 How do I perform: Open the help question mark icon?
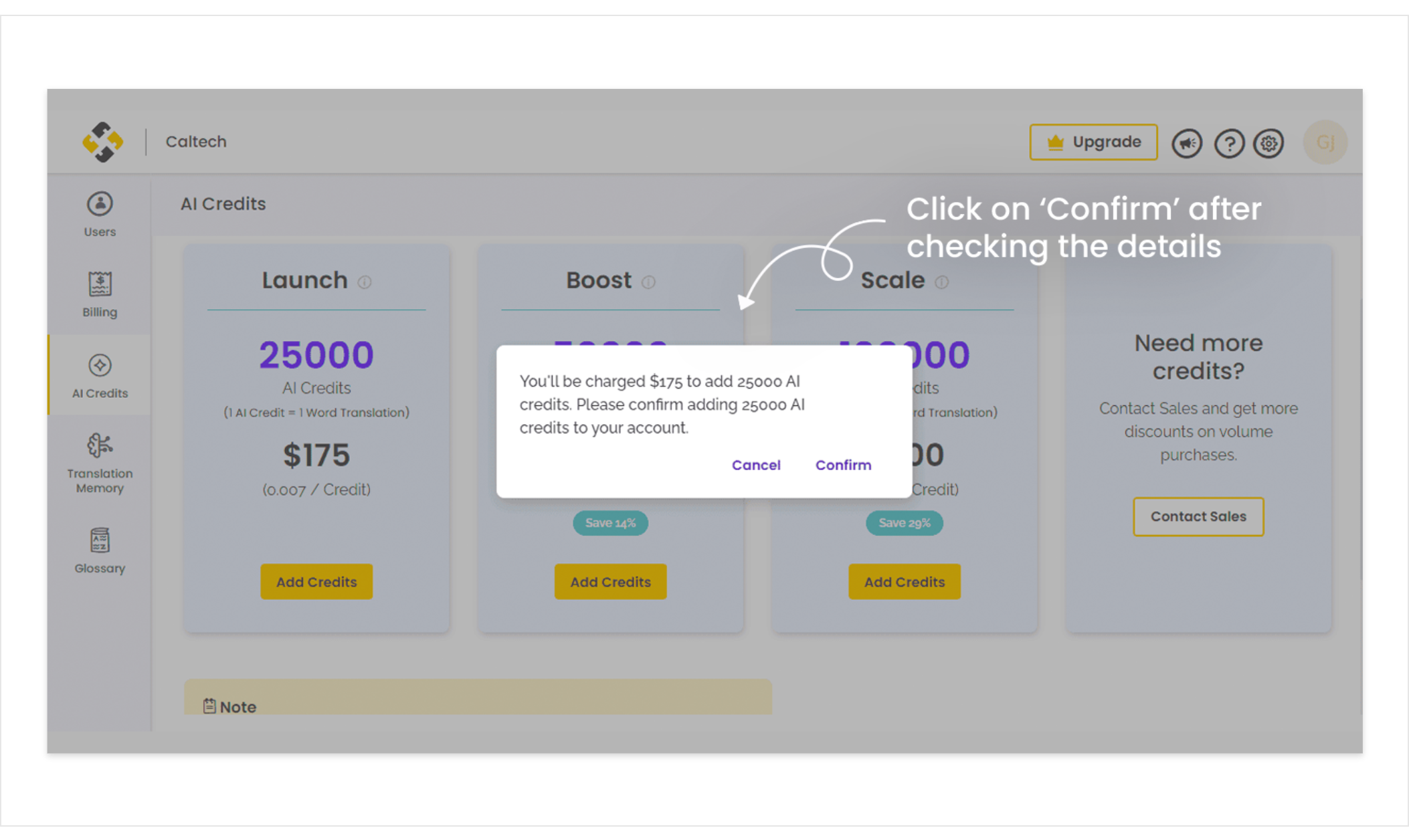click(x=1229, y=142)
